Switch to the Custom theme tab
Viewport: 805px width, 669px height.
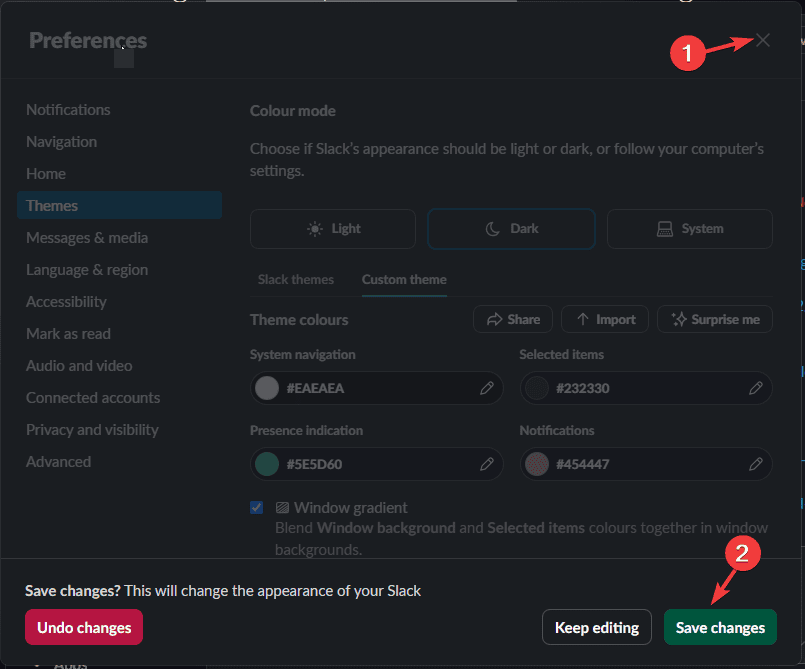click(x=404, y=280)
